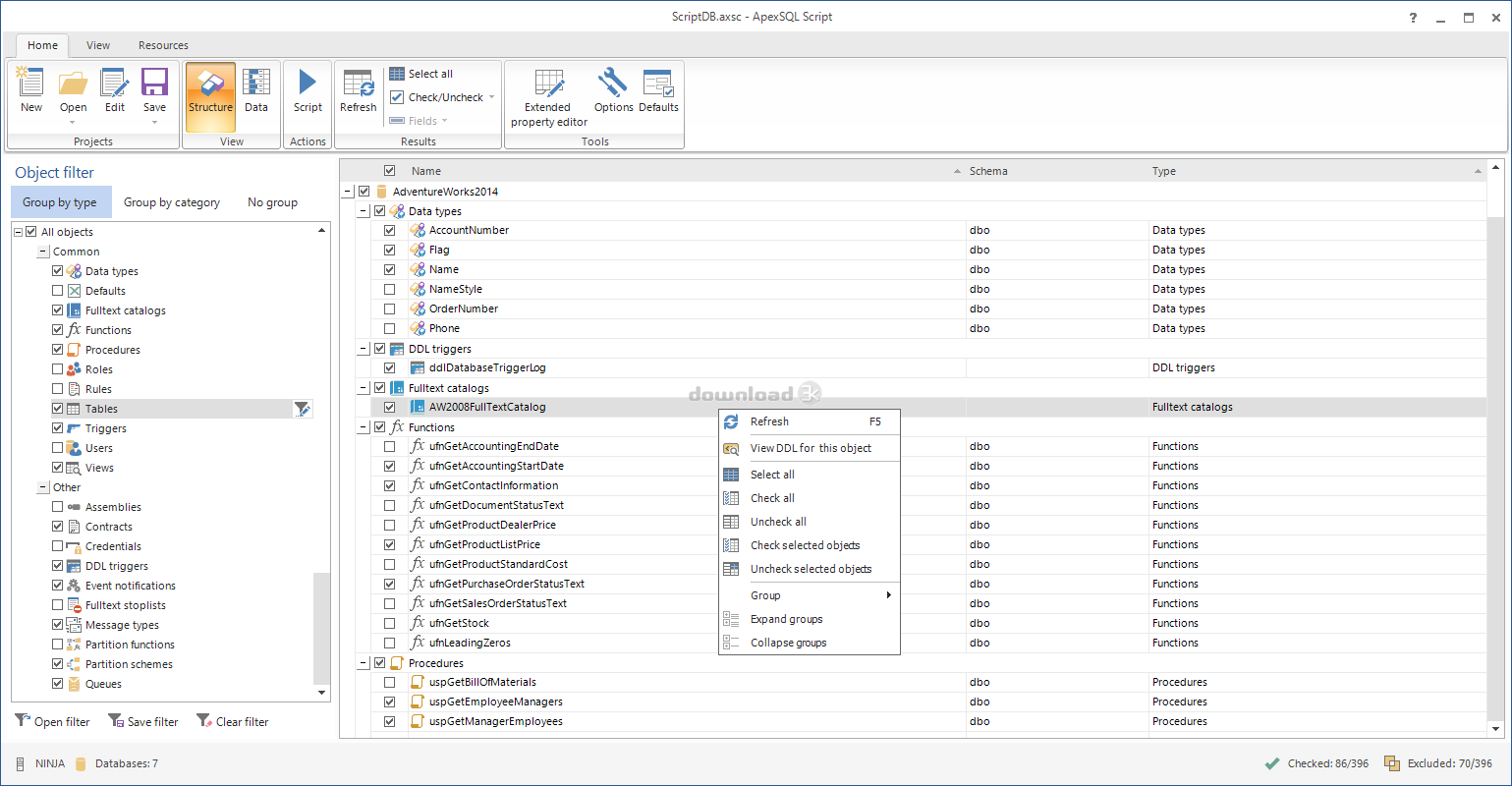Toggle the Defaults filter checkbox
Viewport: 1512px width, 786px height.
(58, 291)
